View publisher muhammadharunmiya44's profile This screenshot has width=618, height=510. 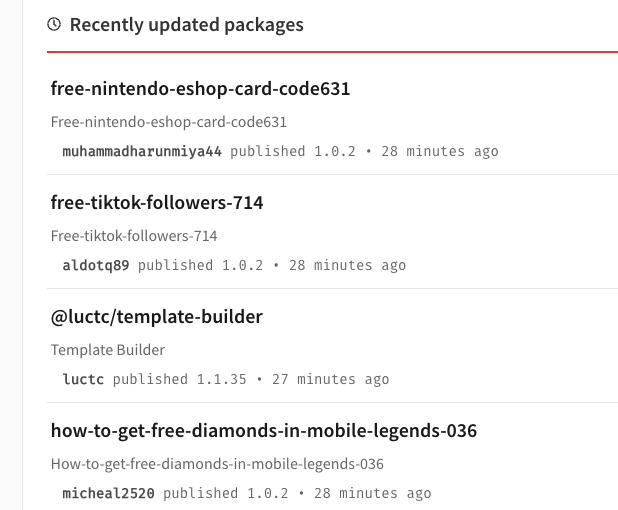click(142, 151)
